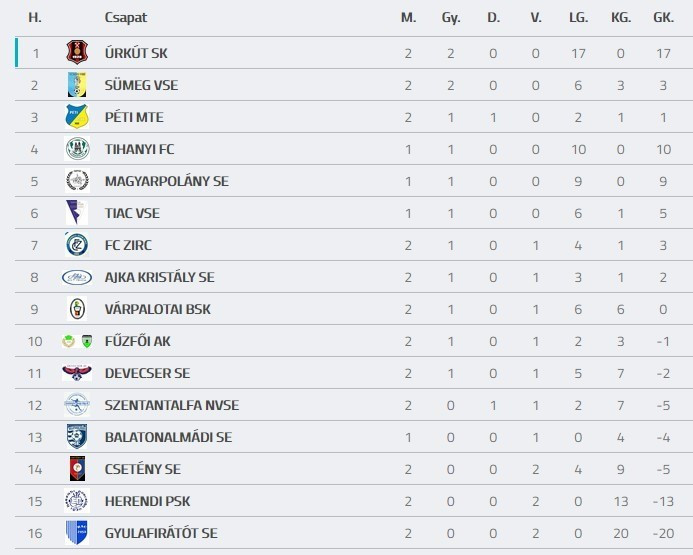Click the TIAC VSE pennant icon
The width and height of the screenshot is (693, 555).
[77, 213]
